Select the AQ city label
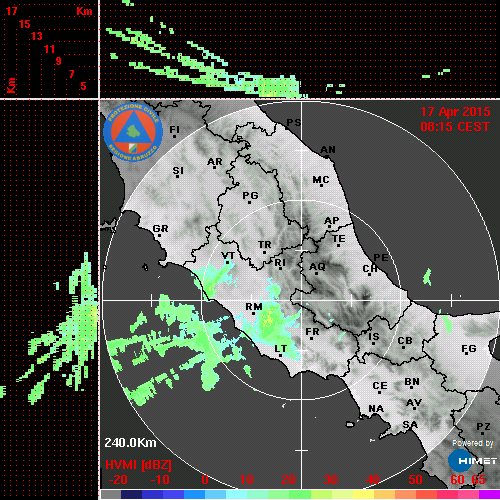The width and height of the screenshot is (500, 500). pos(317,267)
